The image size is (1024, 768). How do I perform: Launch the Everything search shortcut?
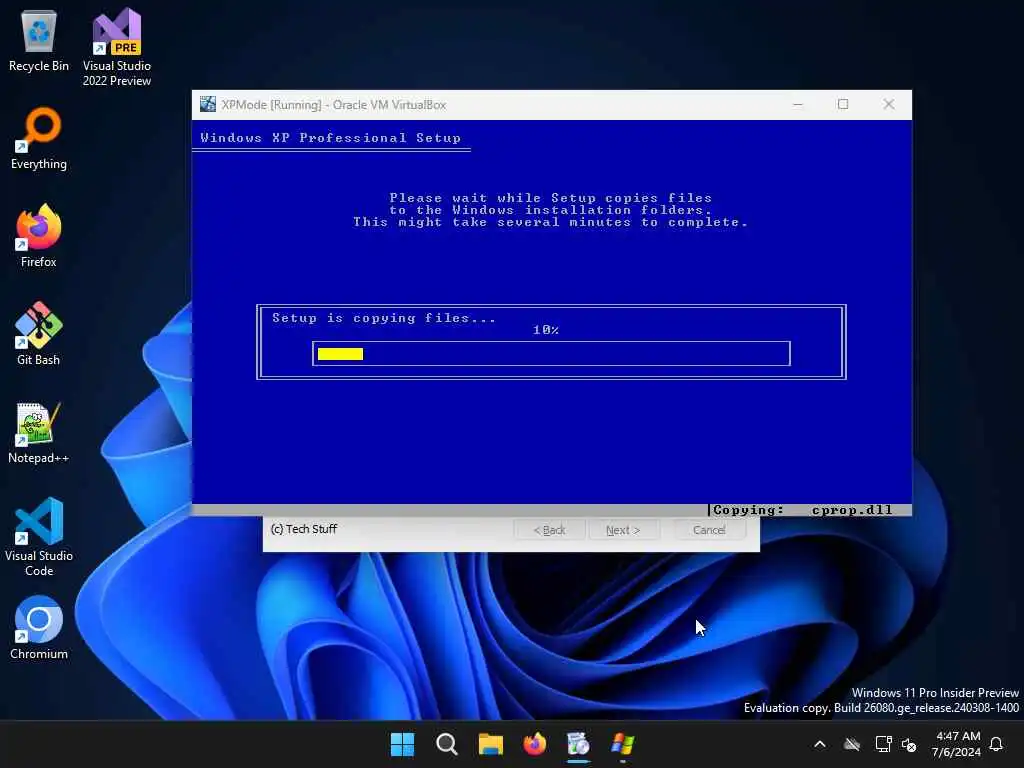[39, 138]
